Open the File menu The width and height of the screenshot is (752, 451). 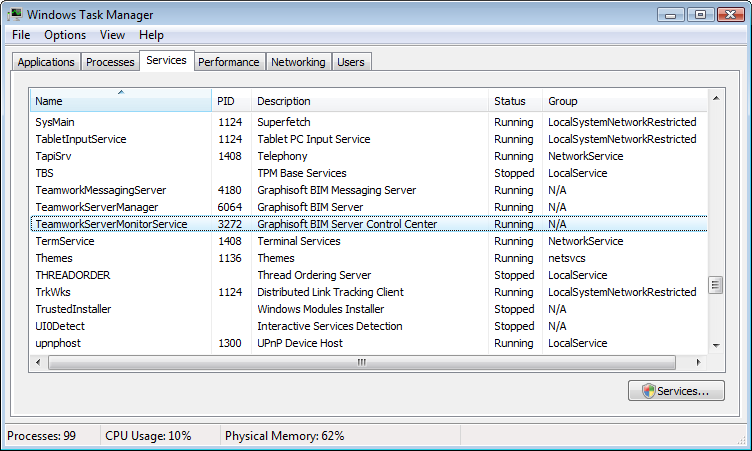tap(21, 35)
